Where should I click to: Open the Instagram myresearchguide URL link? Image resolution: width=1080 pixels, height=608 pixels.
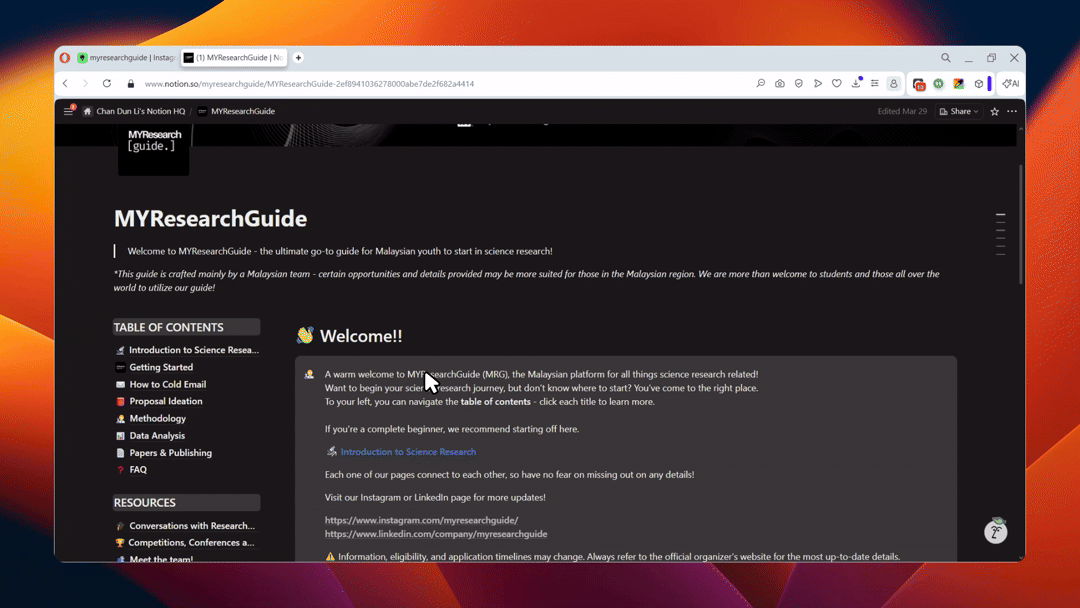pos(421,520)
